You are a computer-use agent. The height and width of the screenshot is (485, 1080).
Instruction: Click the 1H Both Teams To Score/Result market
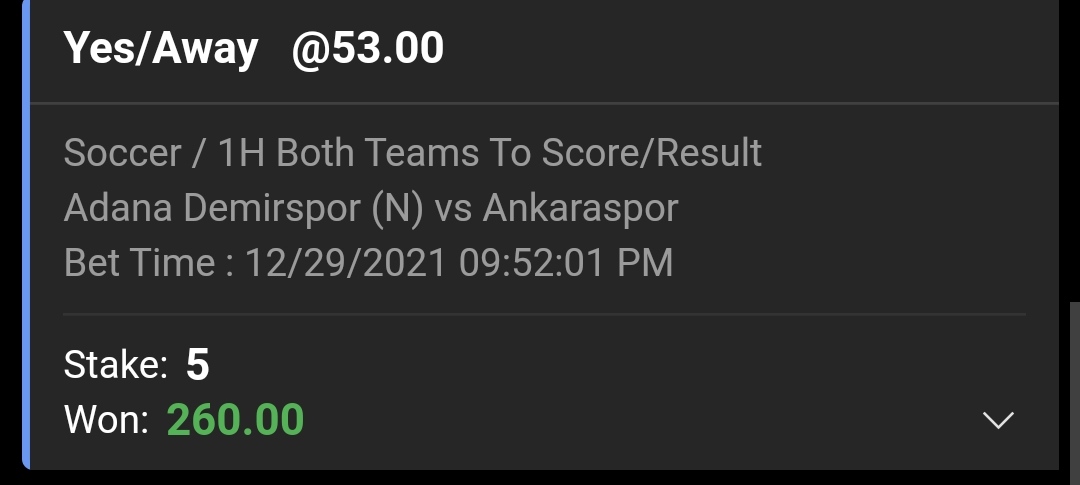[x=489, y=152]
